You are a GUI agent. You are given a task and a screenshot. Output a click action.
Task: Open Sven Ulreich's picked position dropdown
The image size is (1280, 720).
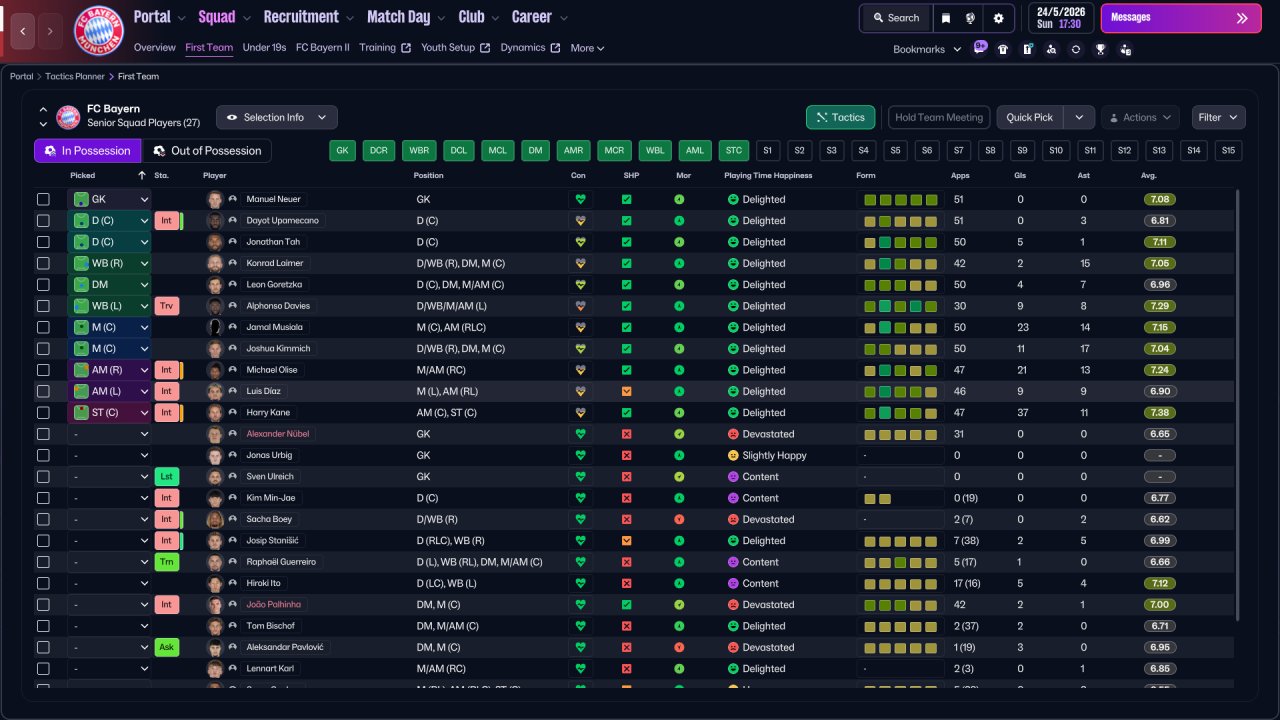tap(109, 477)
